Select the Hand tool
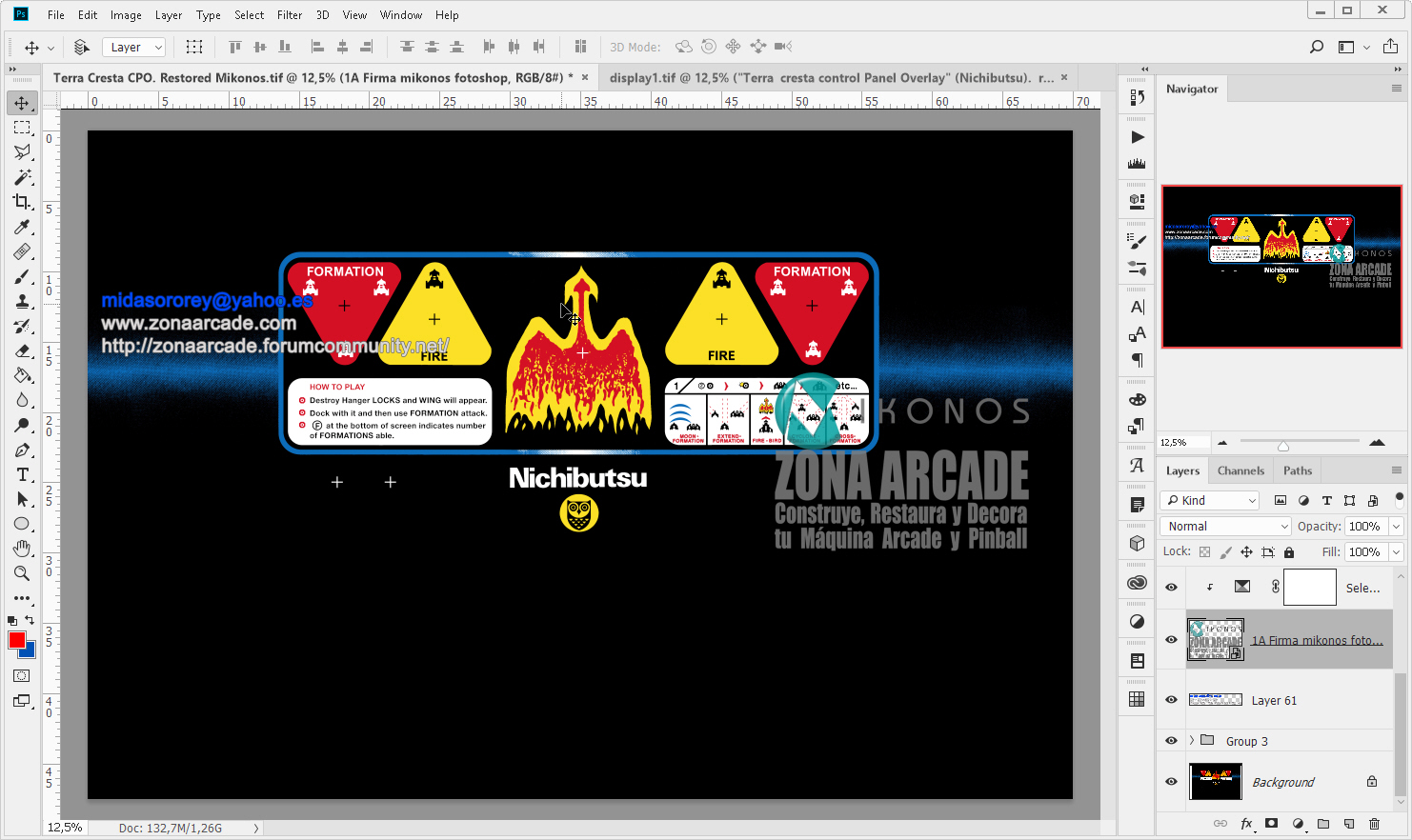The width and height of the screenshot is (1412, 840). pyautogui.click(x=22, y=549)
